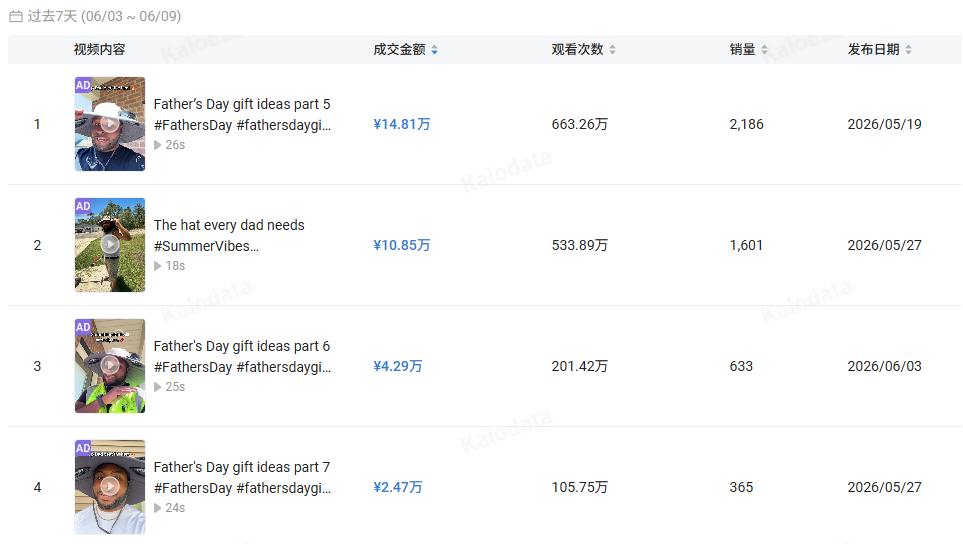This screenshot has width=963, height=544.
Task: Open the ¥2.47万 revenue value
Action: (x=398, y=487)
